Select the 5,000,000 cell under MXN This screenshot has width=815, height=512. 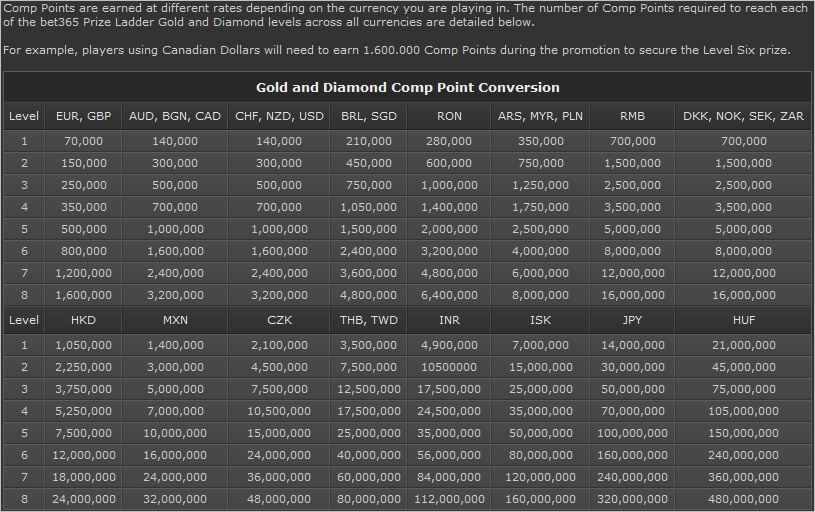click(x=175, y=389)
